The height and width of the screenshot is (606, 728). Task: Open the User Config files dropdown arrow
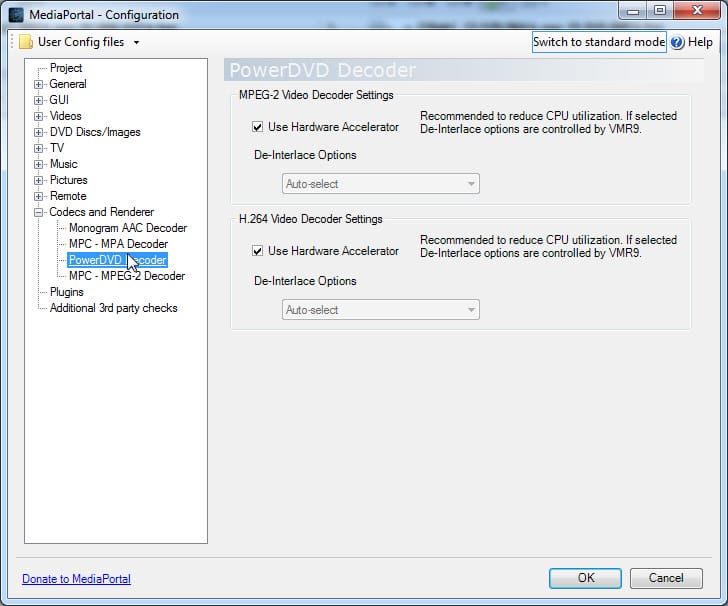point(136,43)
